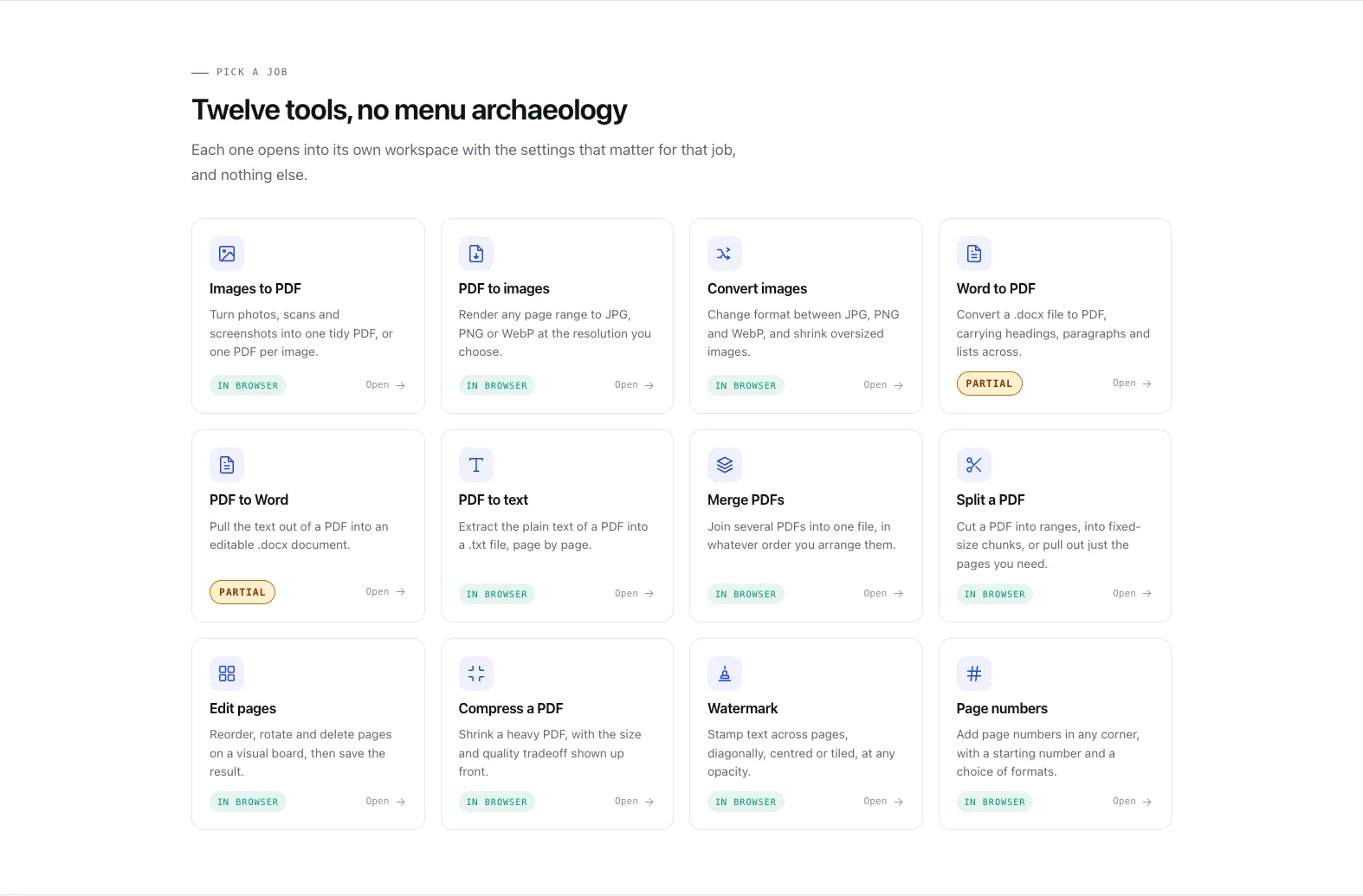Image resolution: width=1363 pixels, height=896 pixels.
Task: Click the Convert images shuffle icon
Action: [725, 254]
